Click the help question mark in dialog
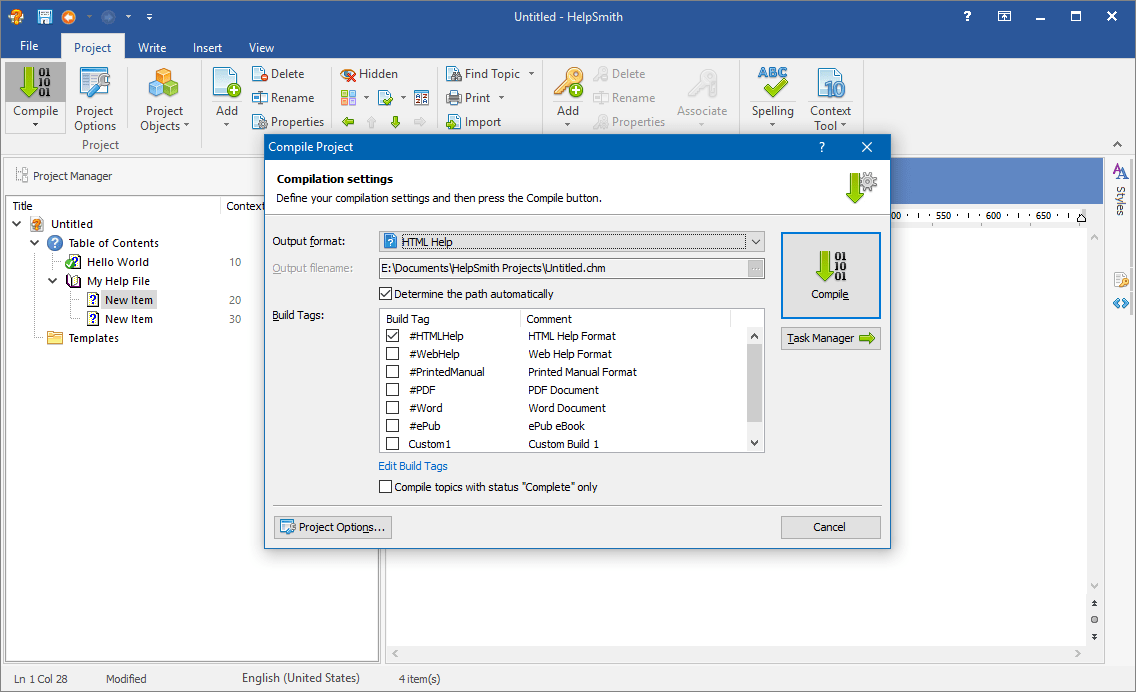Screen dimensions: 1136x692 pos(822,147)
